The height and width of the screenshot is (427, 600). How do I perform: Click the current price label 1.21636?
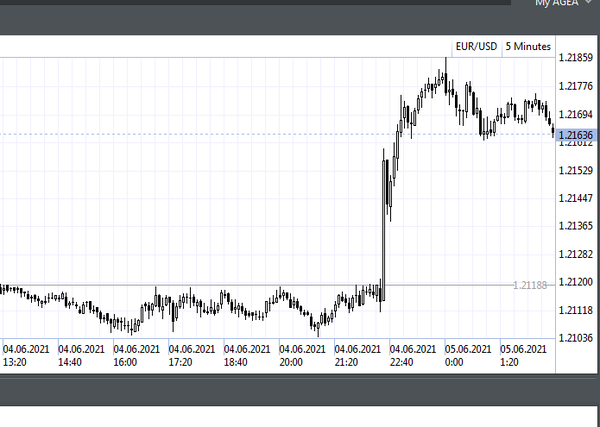pyautogui.click(x=577, y=135)
